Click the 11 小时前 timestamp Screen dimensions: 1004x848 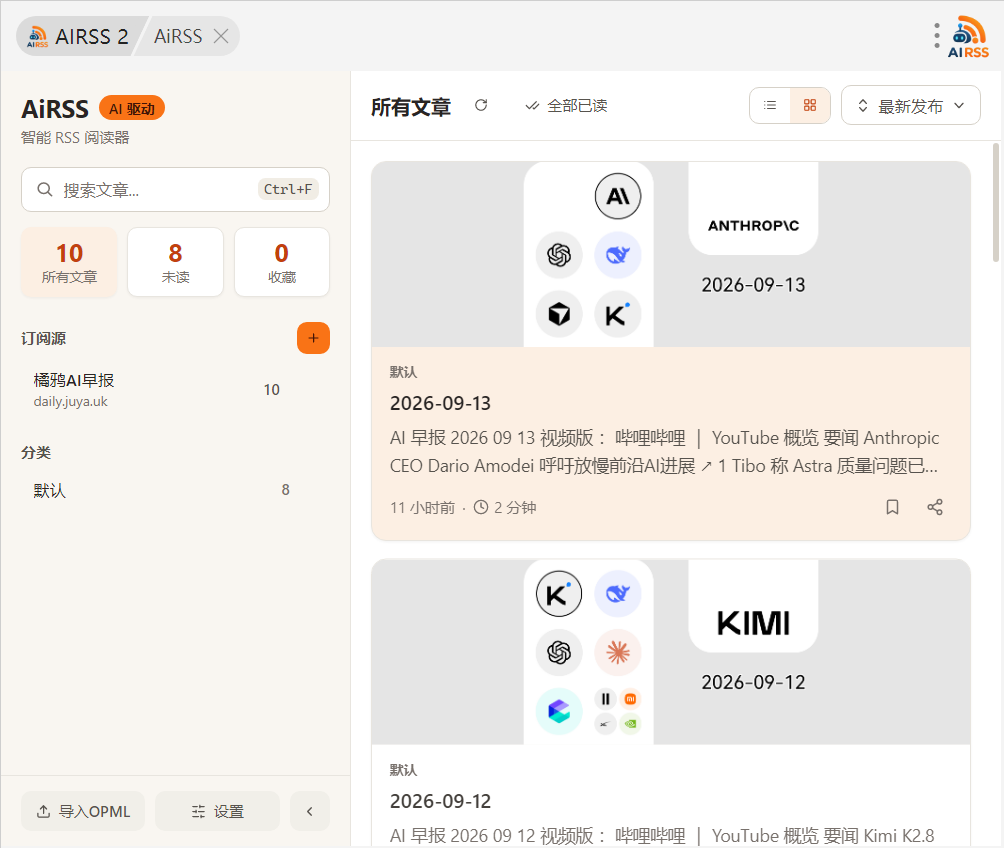click(423, 508)
